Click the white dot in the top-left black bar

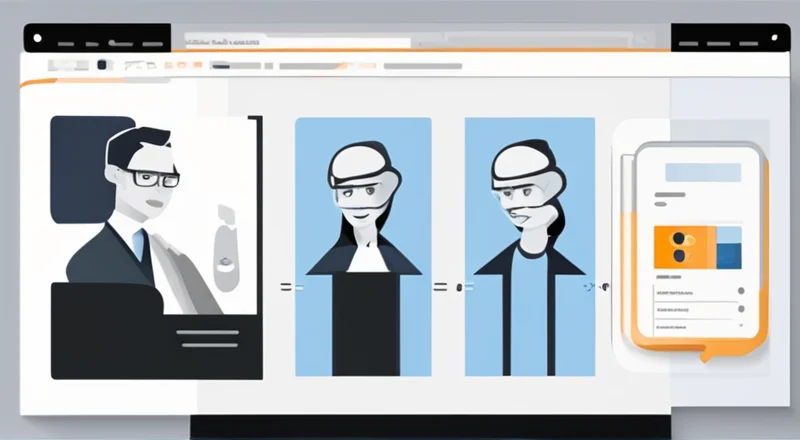tap(38, 39)
